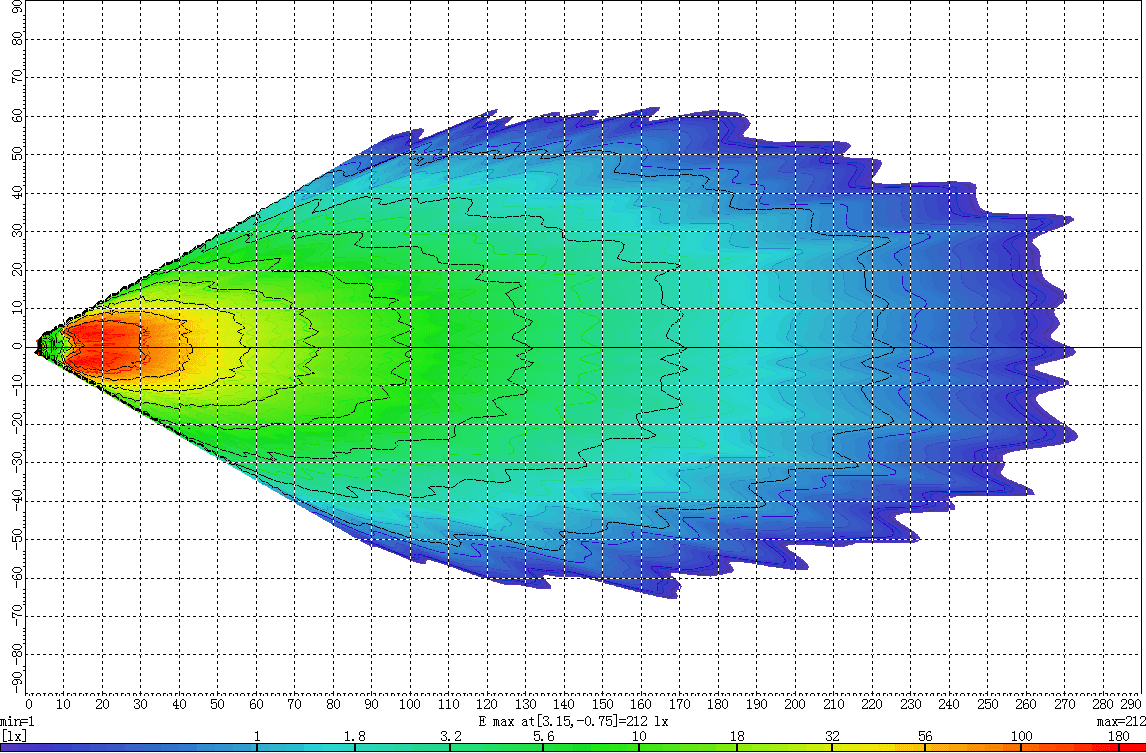Click the x-axis tick label '150'
This screenshot has width=1146, height=753.
(x=603, y=705)
